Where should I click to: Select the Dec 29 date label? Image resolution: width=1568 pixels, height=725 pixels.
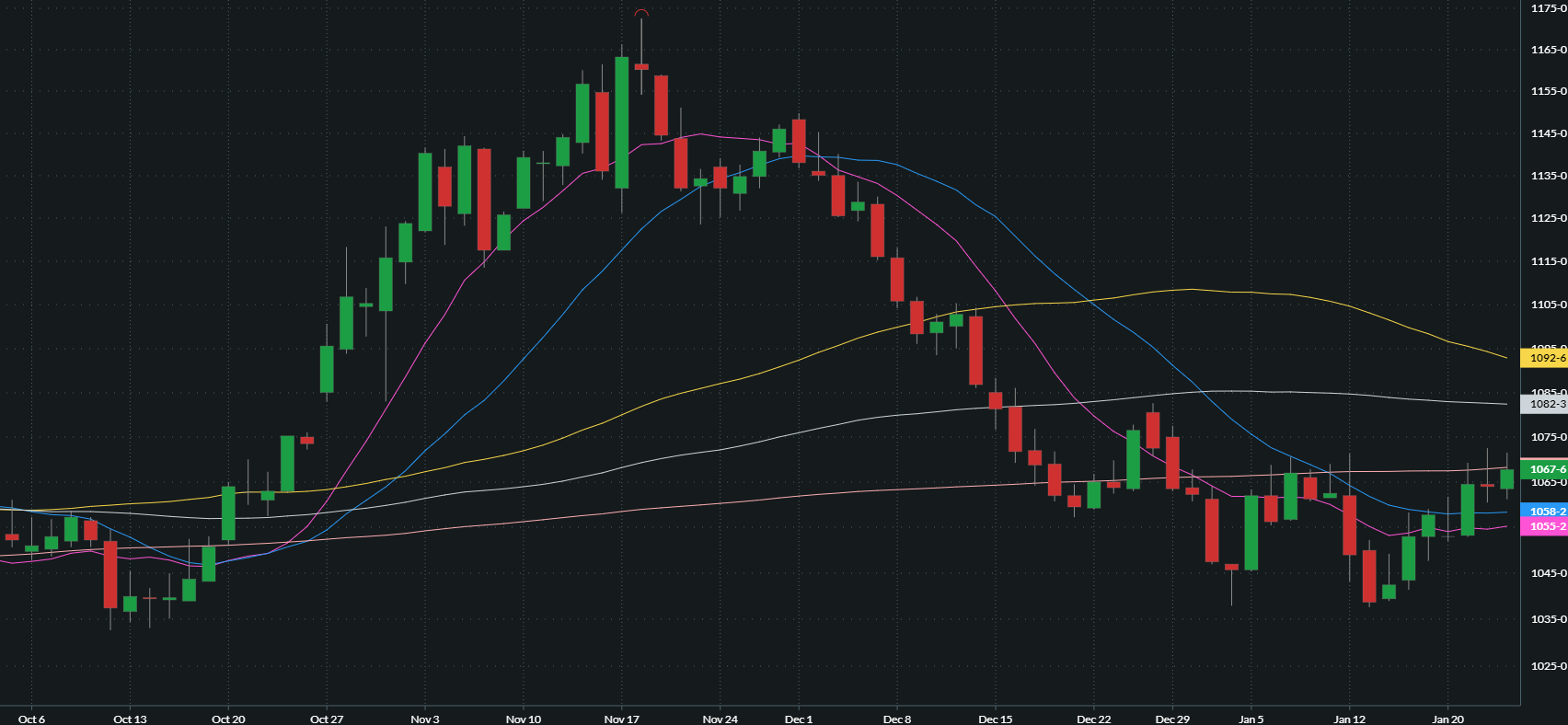click(1172, 719)
